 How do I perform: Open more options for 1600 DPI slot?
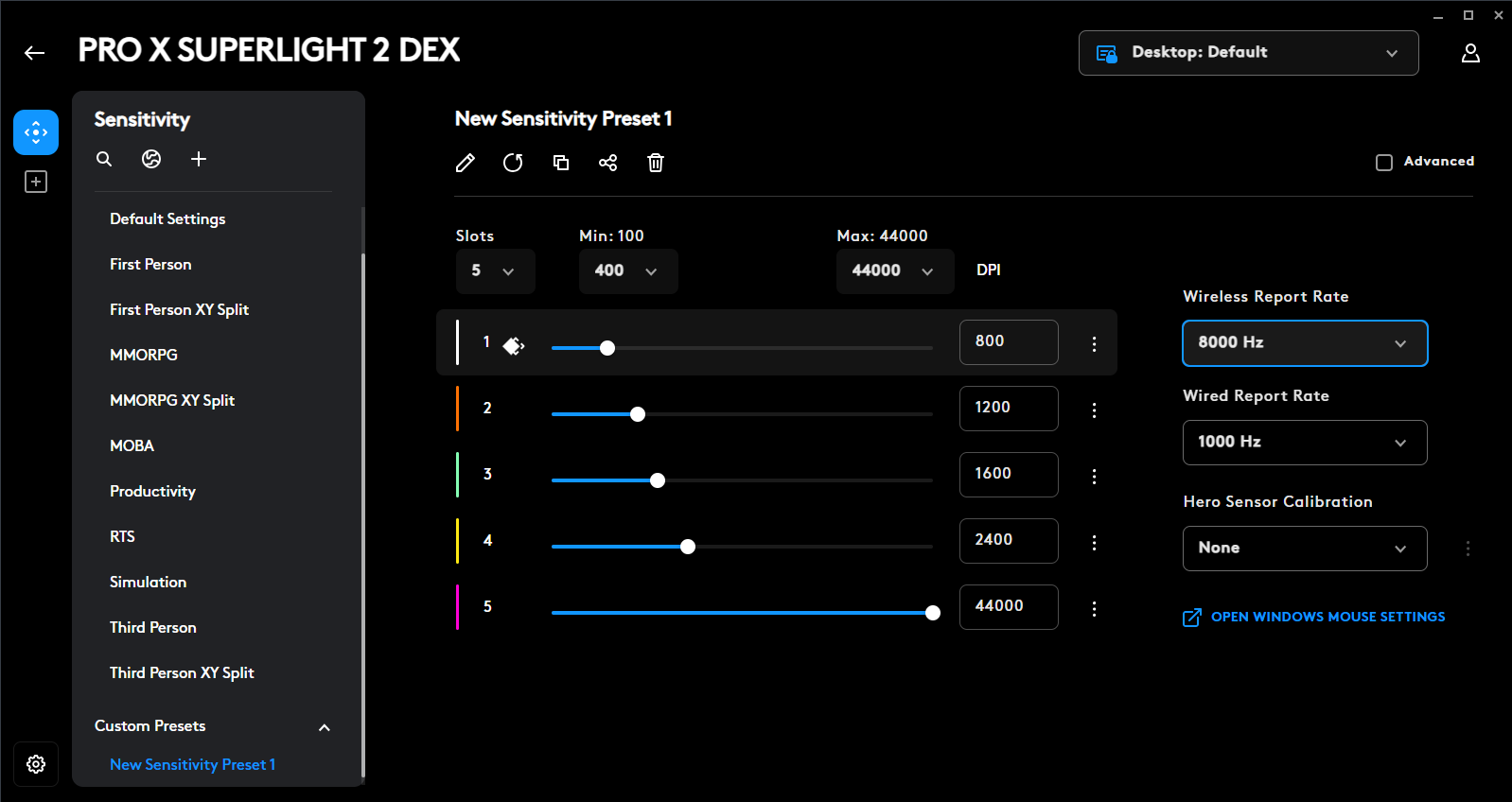coord(1094,477)
